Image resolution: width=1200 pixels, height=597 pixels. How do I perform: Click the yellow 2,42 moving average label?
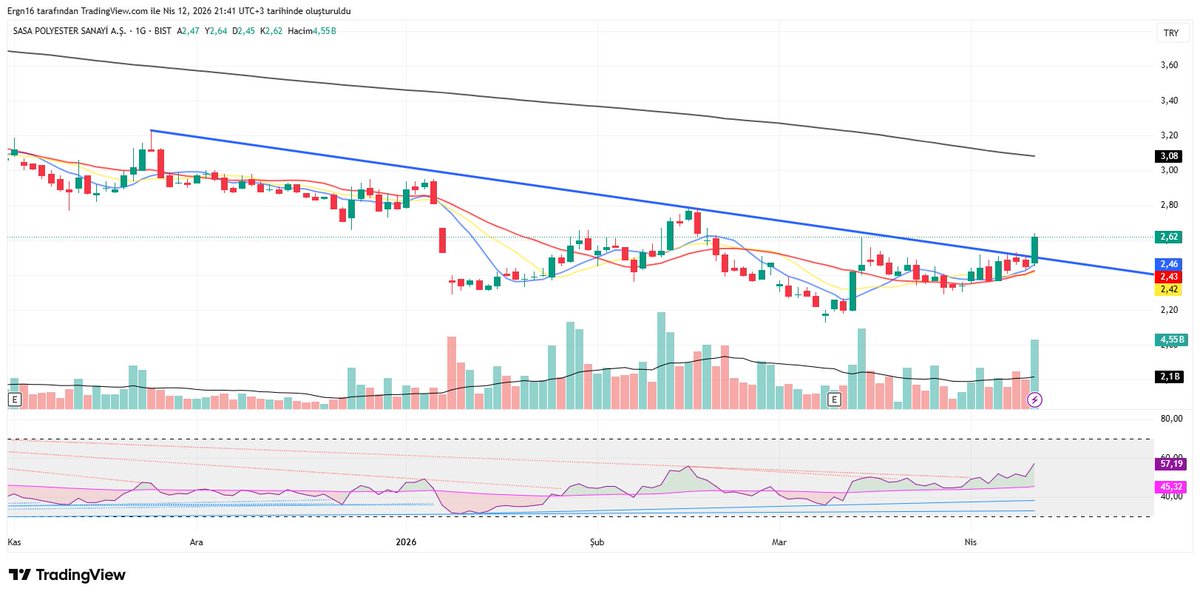[1170, 289]
